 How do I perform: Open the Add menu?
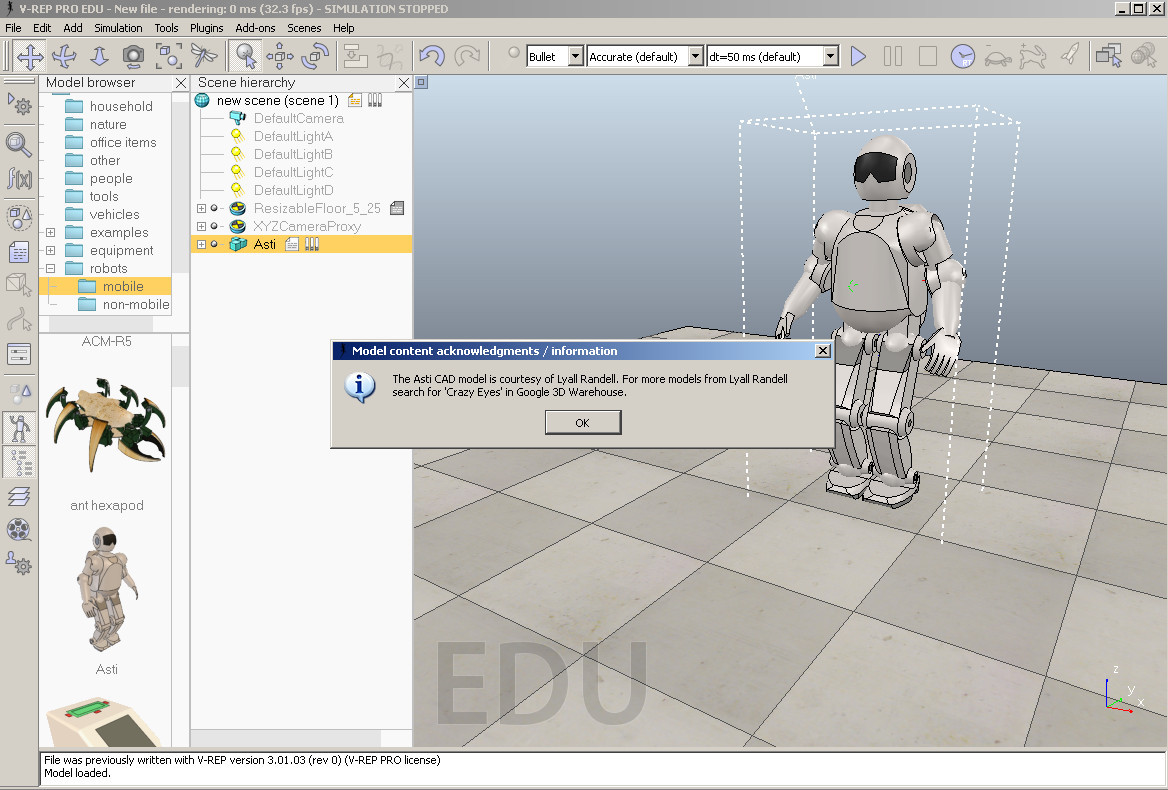coord(73,28)
